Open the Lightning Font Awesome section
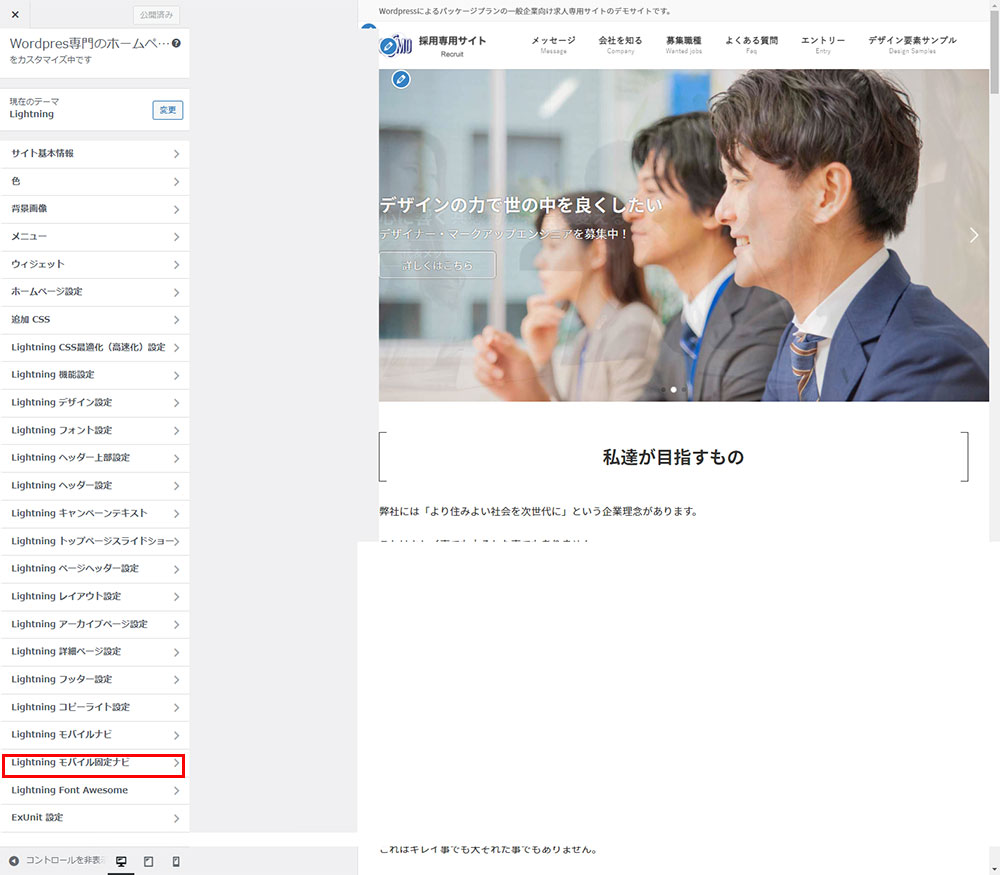Viewport: 1000px width, 875px height. (x=94, y=791)
